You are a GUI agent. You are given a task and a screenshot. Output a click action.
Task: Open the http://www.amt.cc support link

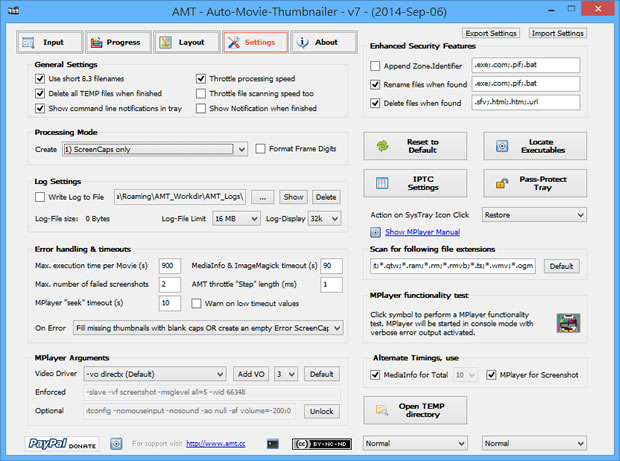coord(215,444)
